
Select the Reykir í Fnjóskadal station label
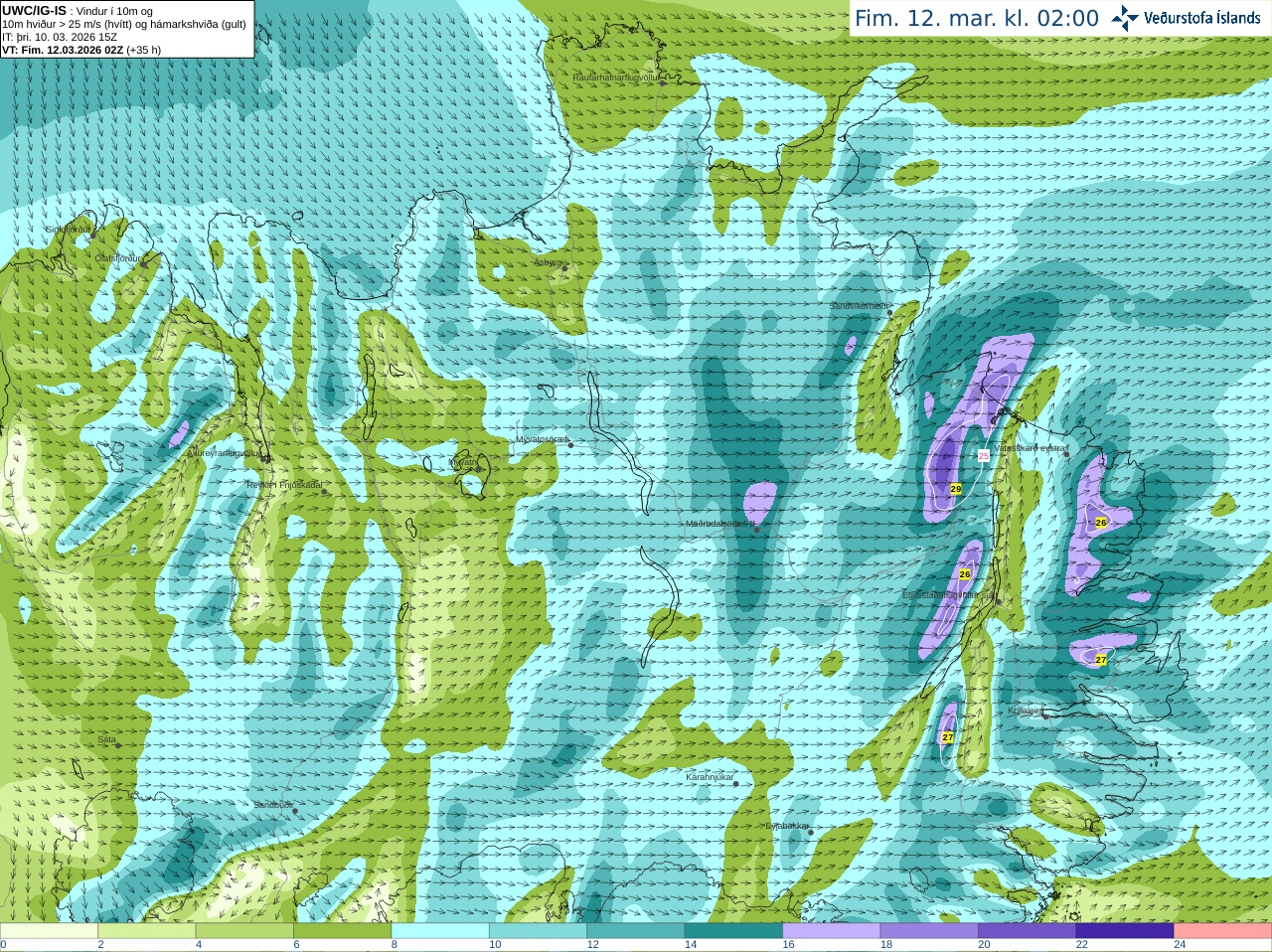[x=284, y=485]
